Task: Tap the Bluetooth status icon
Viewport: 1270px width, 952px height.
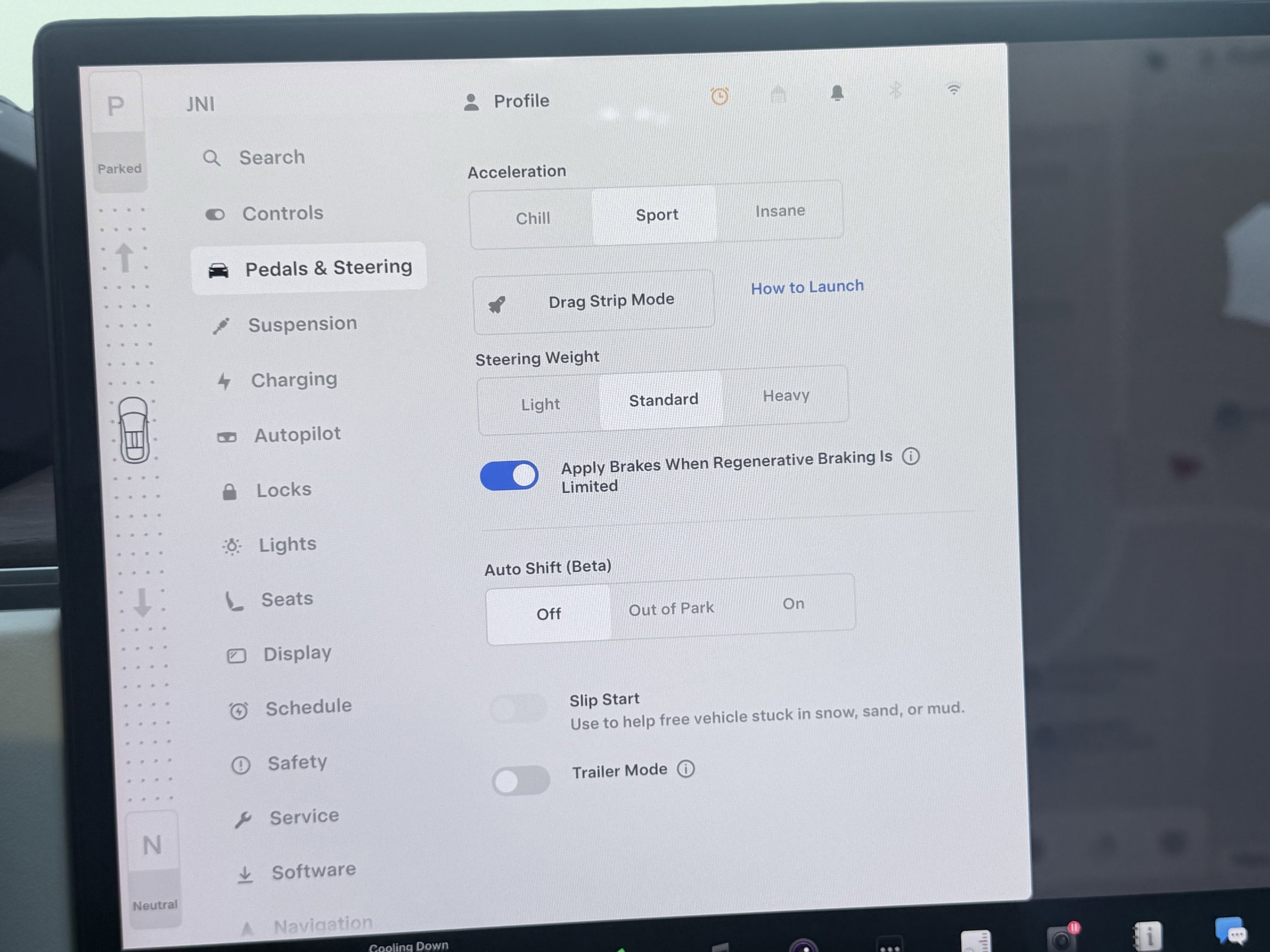Action: coord(895,91)
